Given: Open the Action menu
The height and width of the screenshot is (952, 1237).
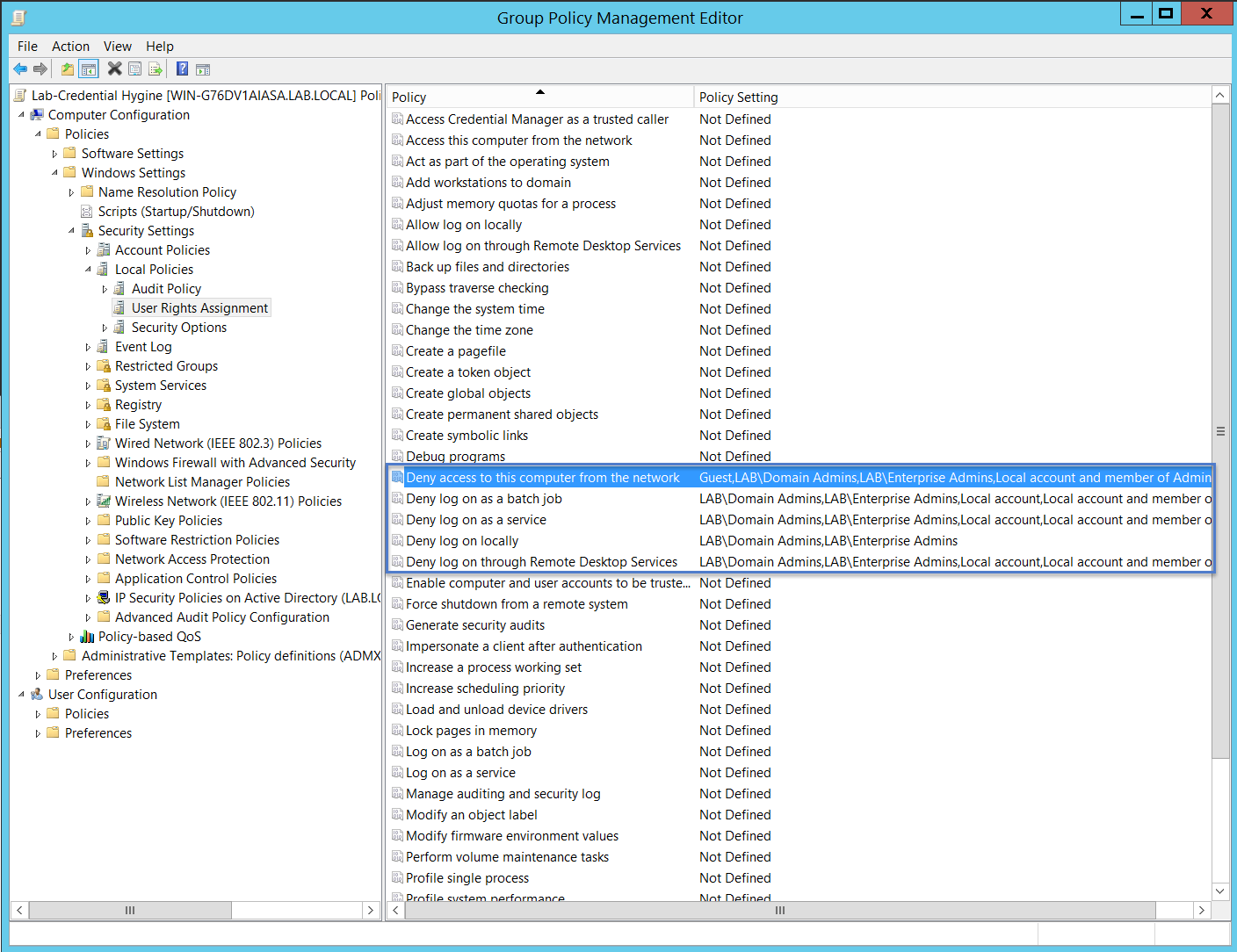Looking at the screenshot, I should tap(70, 47).
